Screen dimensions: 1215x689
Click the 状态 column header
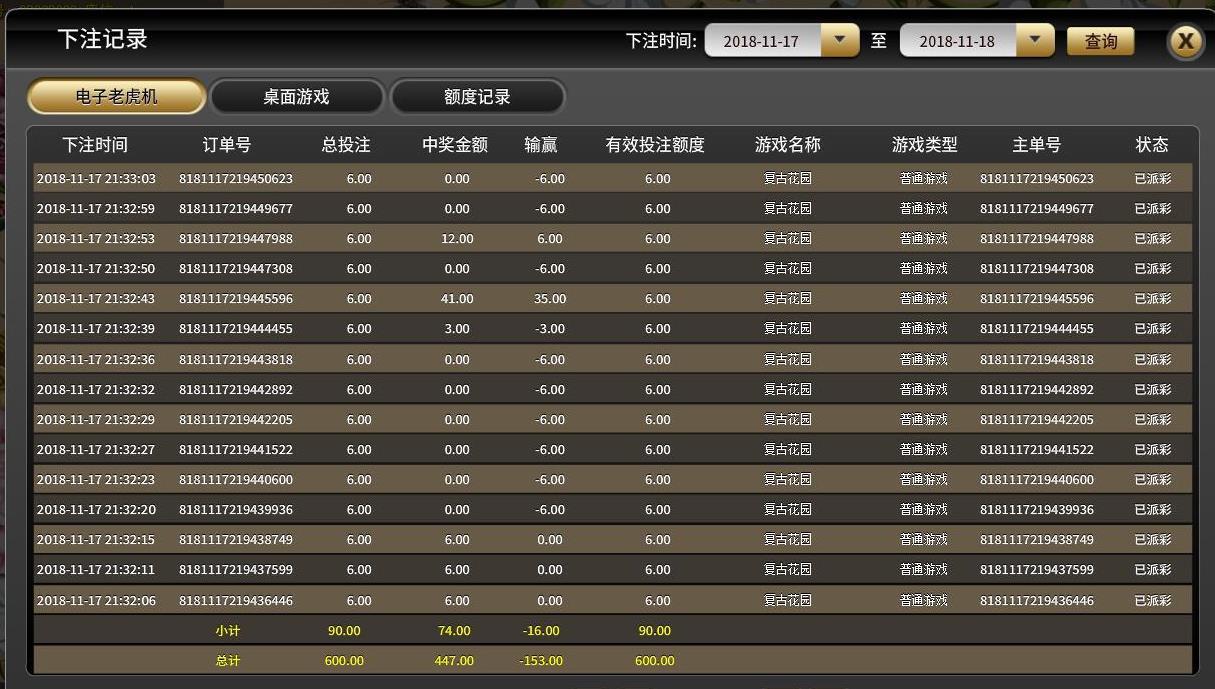pyautogui.click(x=1152, y=145)
